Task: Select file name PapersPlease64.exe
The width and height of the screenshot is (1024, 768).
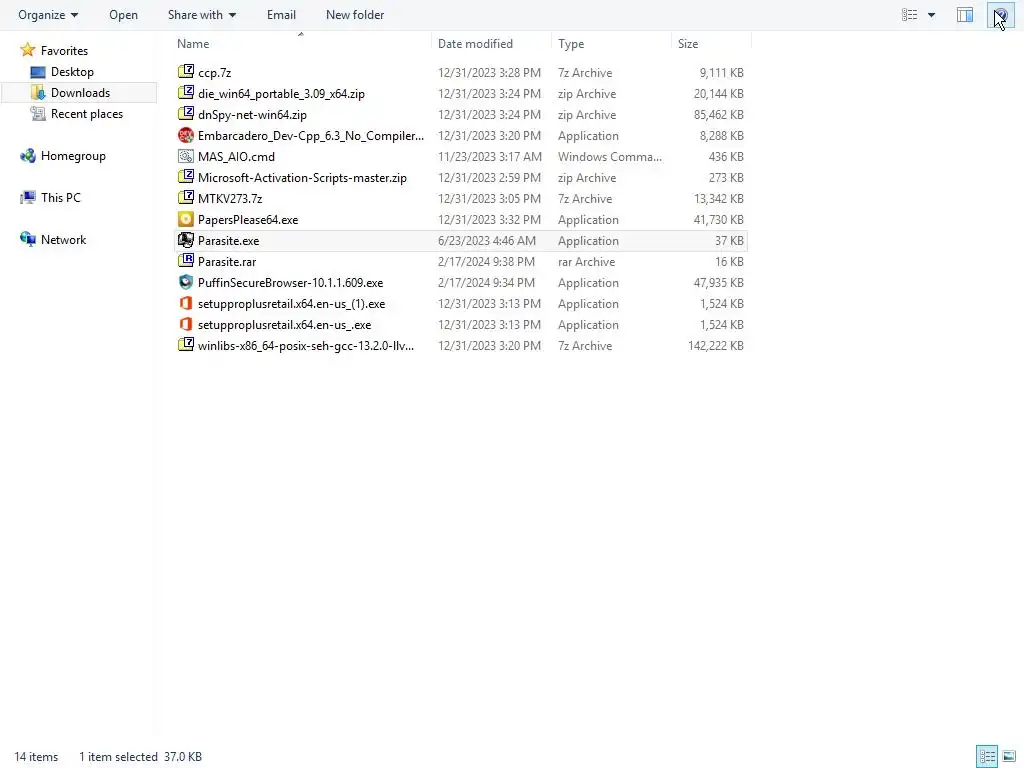Action: (248, 219)
